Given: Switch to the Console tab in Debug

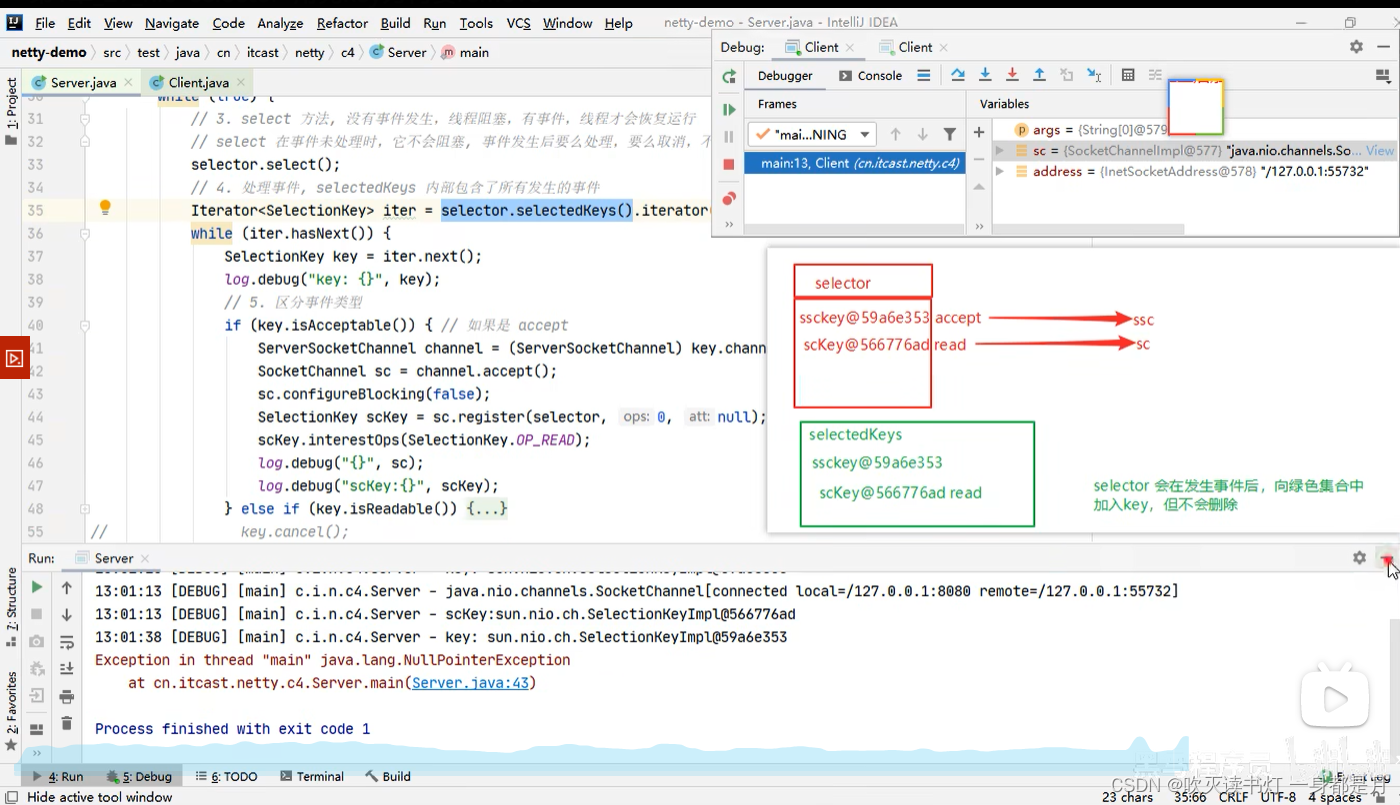Looking at the screenshot, I should (870, 76).
